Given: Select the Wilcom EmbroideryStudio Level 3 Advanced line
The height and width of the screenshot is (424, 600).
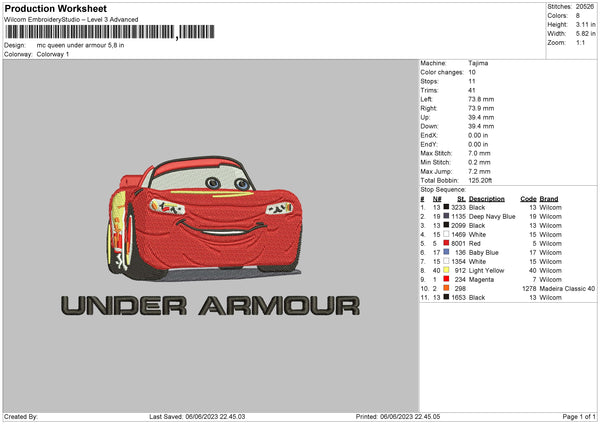Looking at the screenshot, I should click(71, 20).
